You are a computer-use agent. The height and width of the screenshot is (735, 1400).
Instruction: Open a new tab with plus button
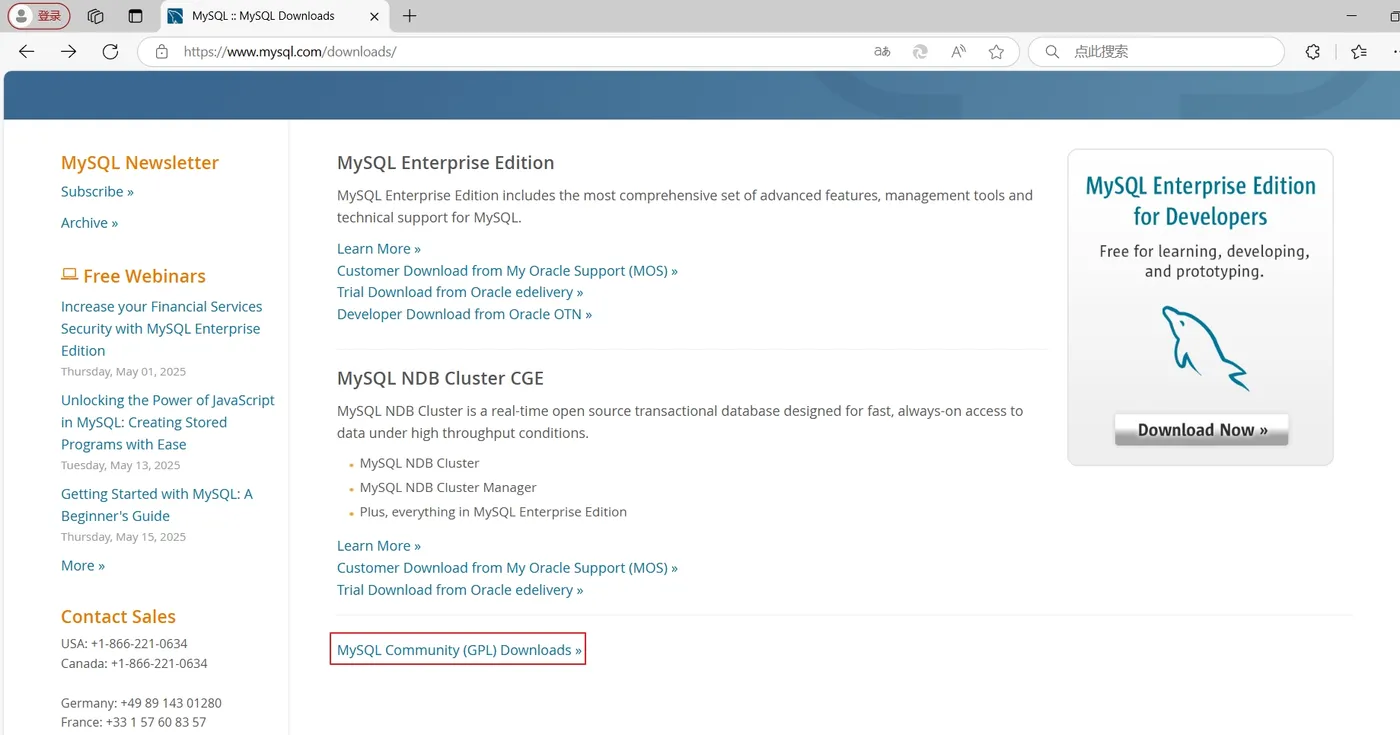[x=409, y=16]
